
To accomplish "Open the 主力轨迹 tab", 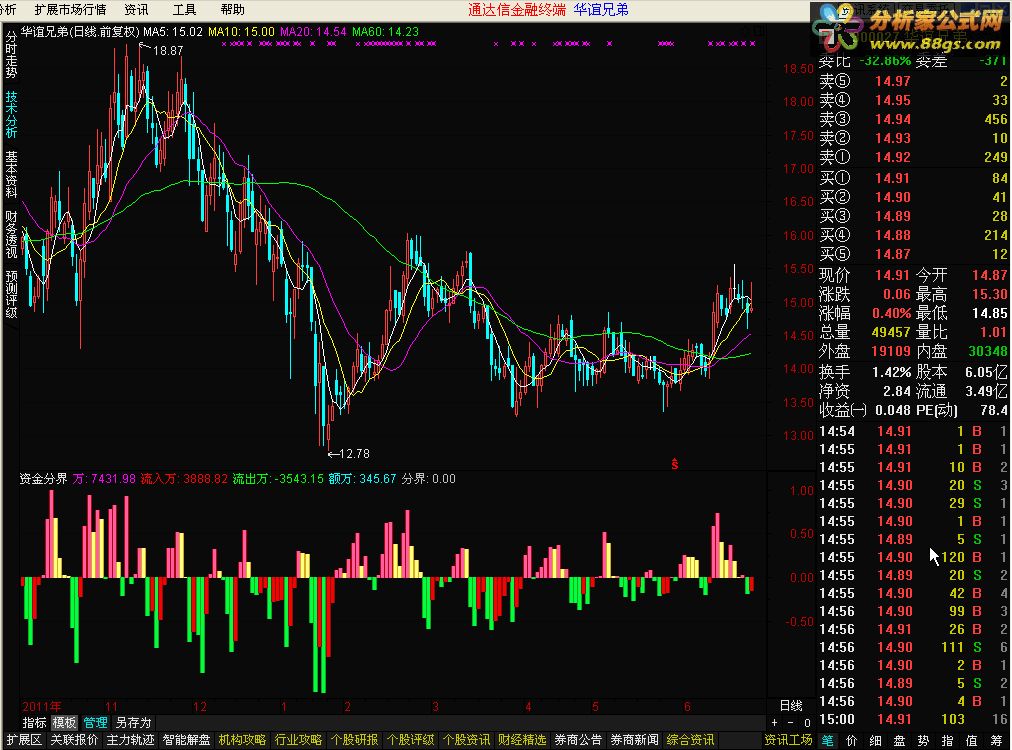I will point(130,740).
